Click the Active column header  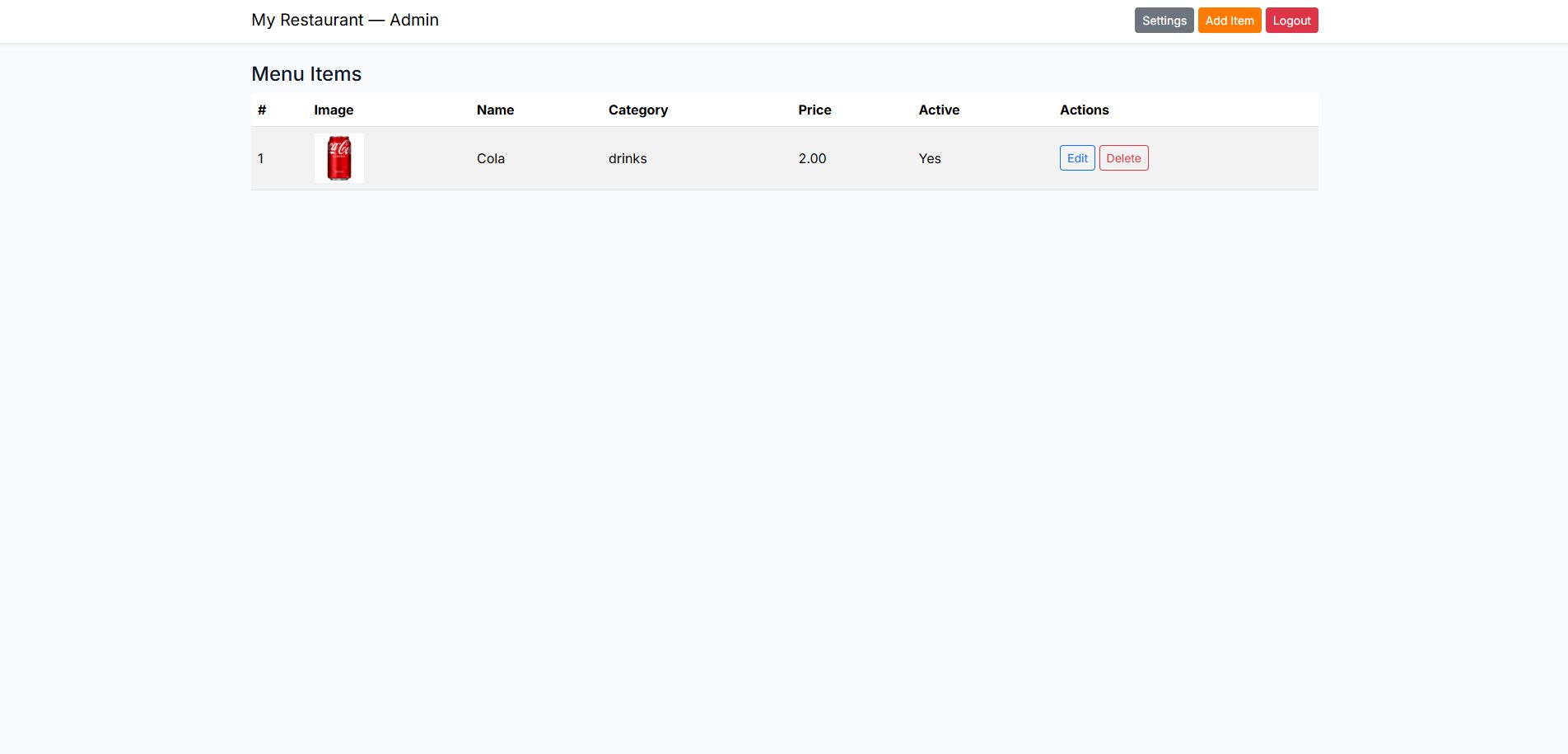click(939, 110)
